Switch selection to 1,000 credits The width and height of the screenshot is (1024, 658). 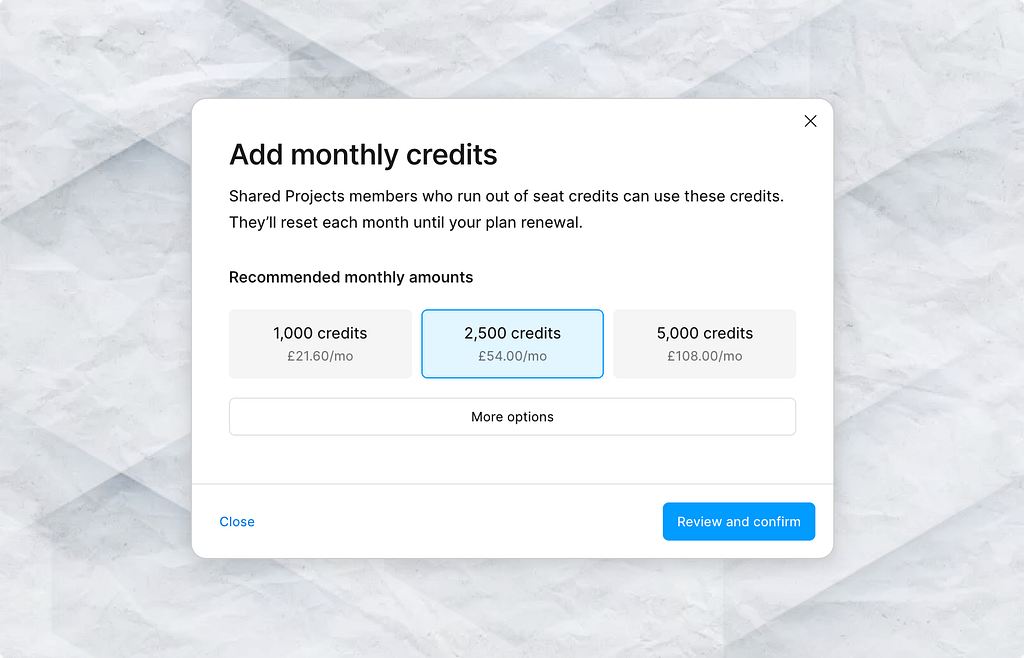(320, 343)
